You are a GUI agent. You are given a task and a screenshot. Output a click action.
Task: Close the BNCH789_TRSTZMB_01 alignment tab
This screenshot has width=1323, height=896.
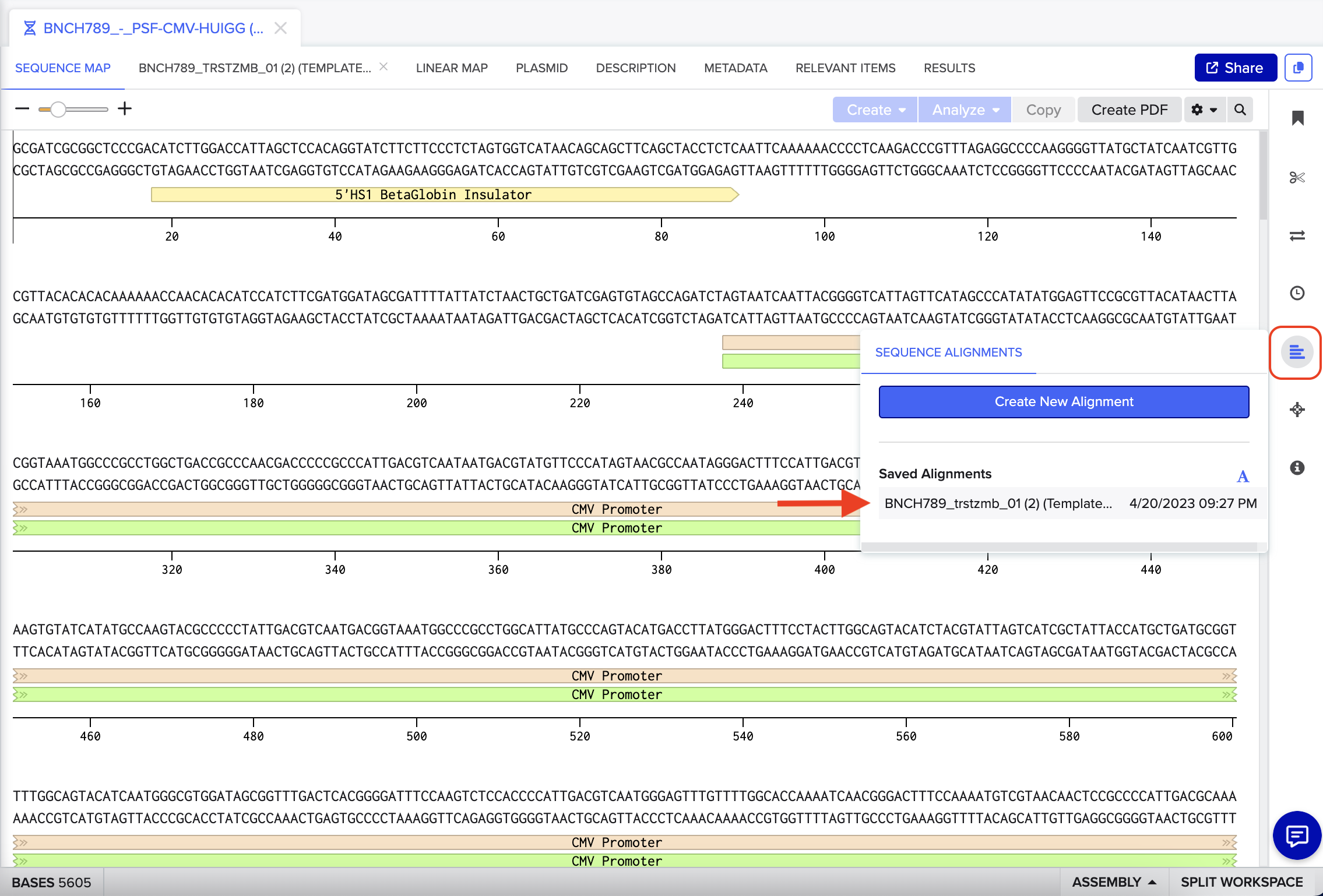383,66
